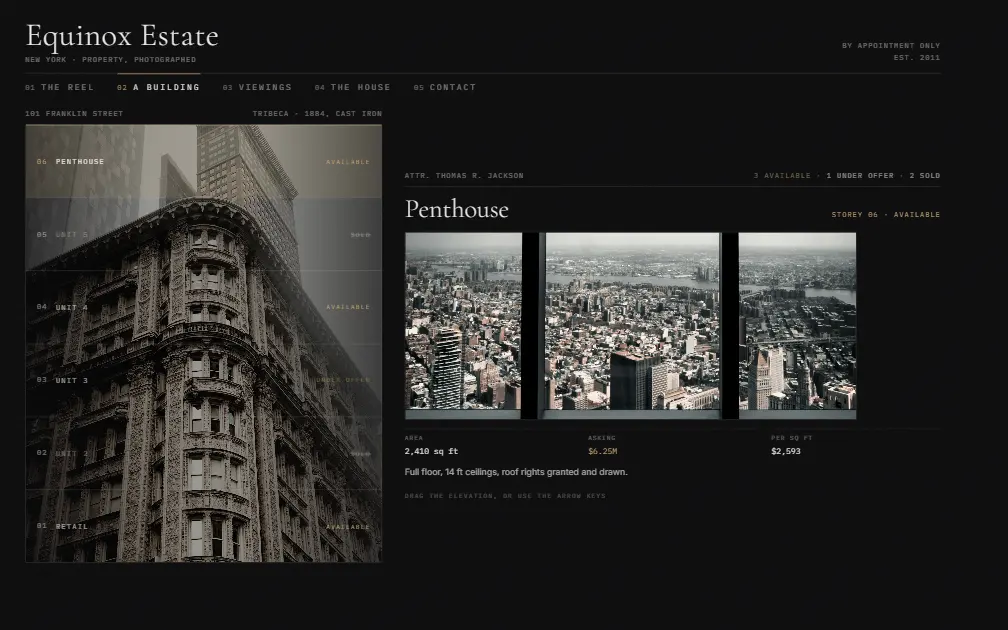Click the Equinox Estate site title
The width and height of the screenshot is (1008, 630).
122,36
